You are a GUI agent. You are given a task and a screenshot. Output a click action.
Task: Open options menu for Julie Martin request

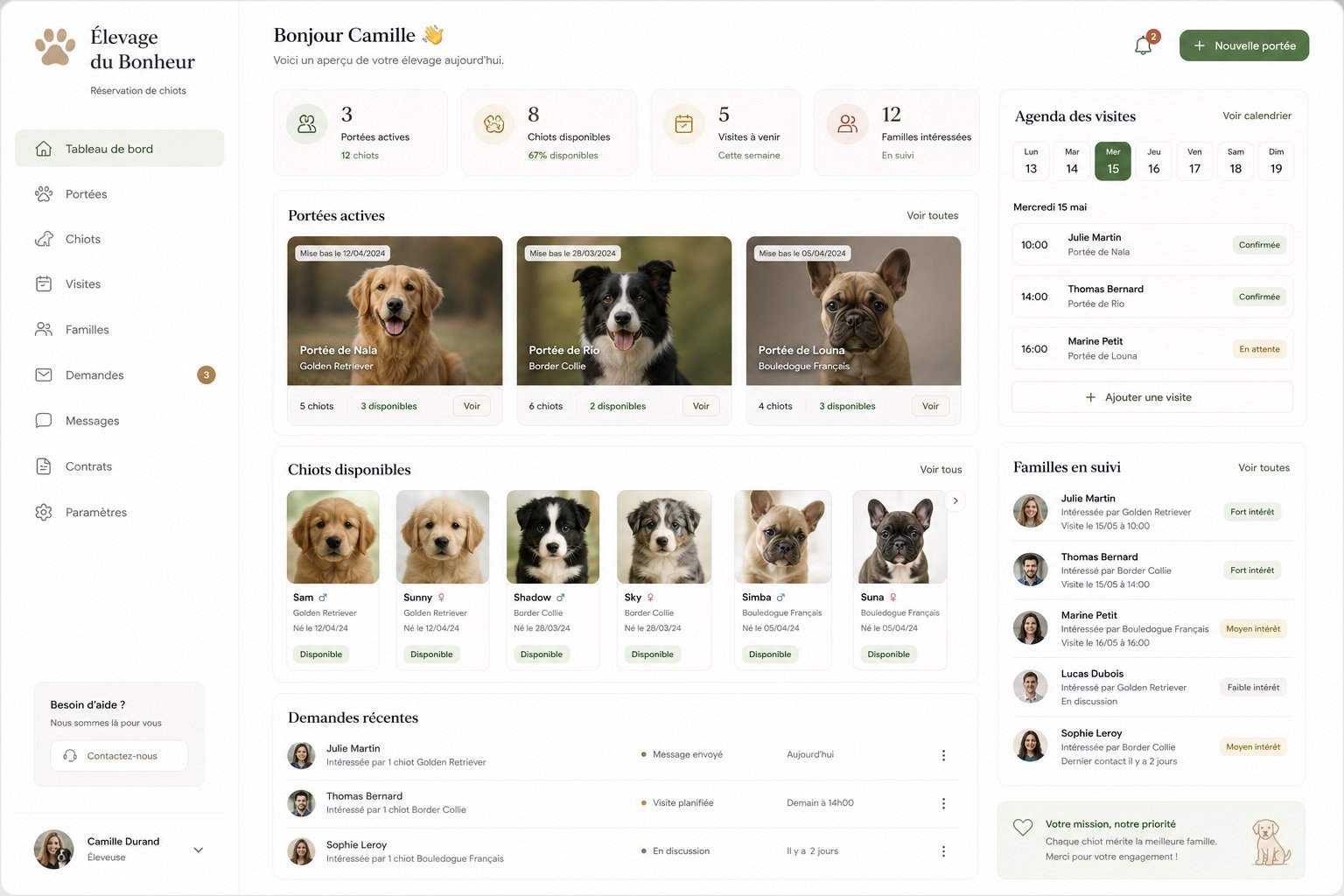[x=943, y=755]
